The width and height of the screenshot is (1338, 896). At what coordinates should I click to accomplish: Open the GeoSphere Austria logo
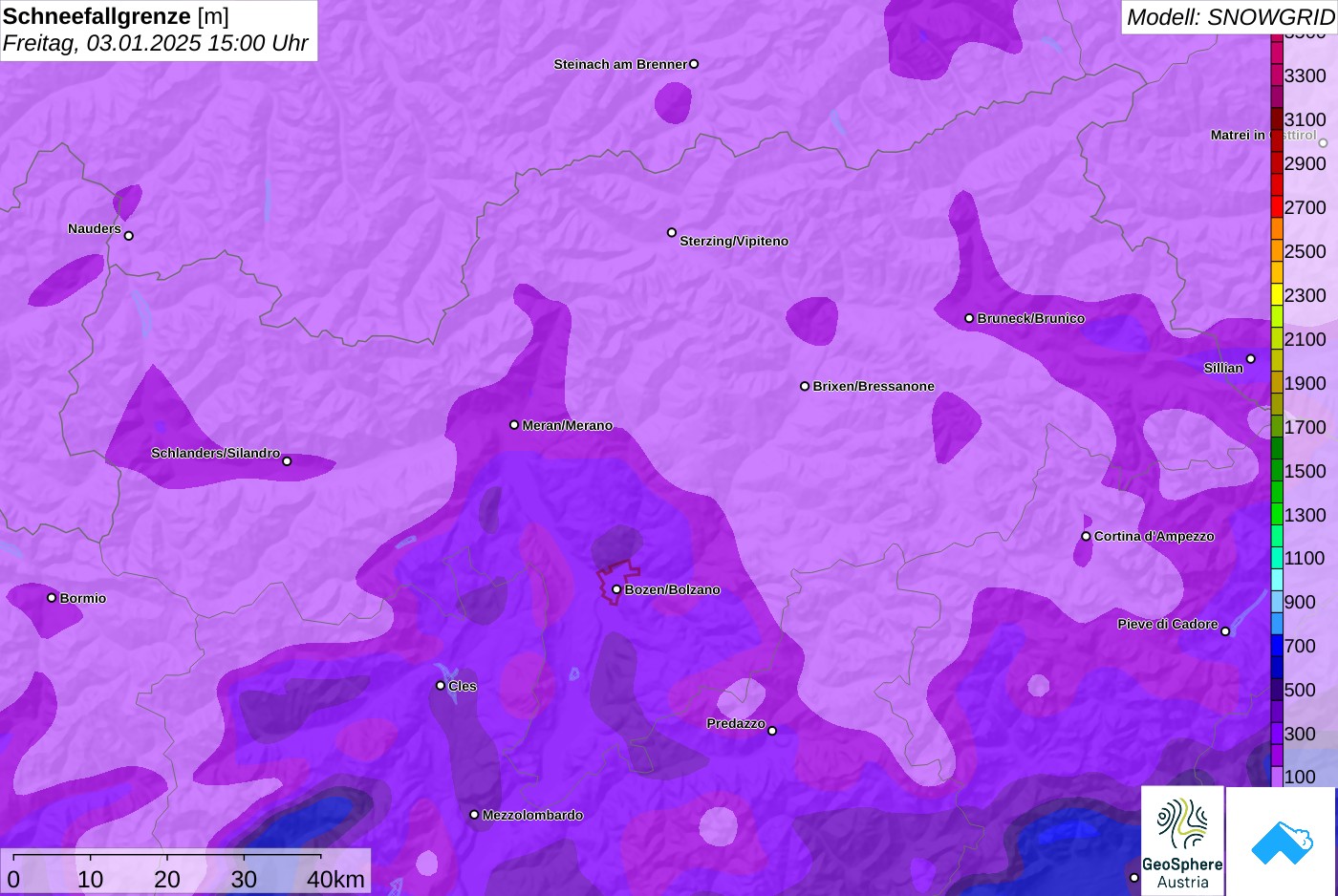1182,842
